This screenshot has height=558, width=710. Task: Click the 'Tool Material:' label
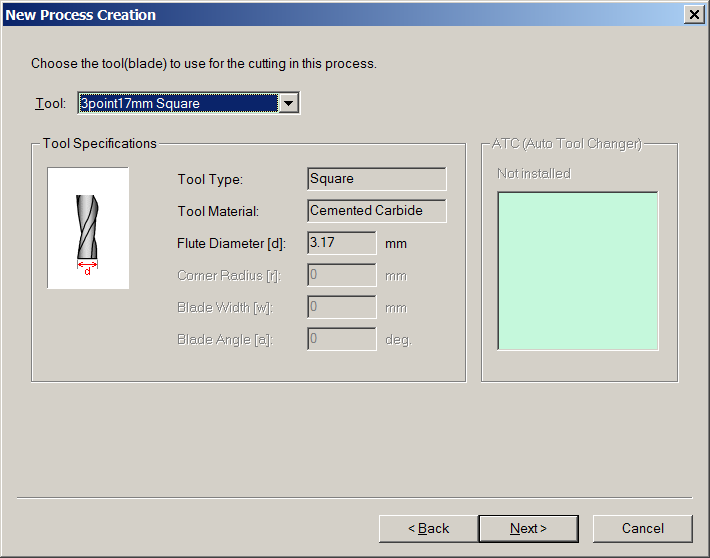tap(218, 212)
